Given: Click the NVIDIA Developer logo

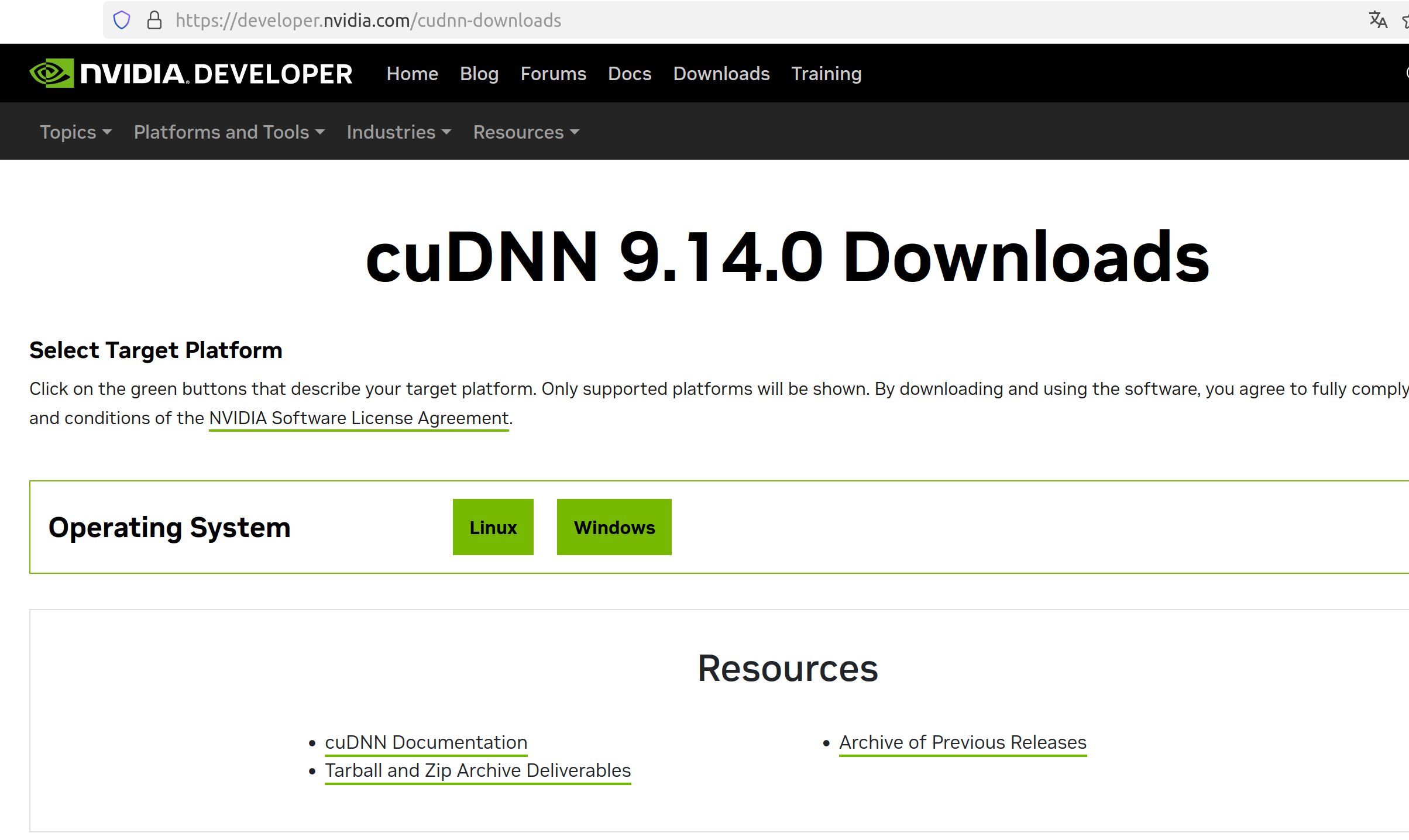Looking at the screenshot, I should point(191,74).
